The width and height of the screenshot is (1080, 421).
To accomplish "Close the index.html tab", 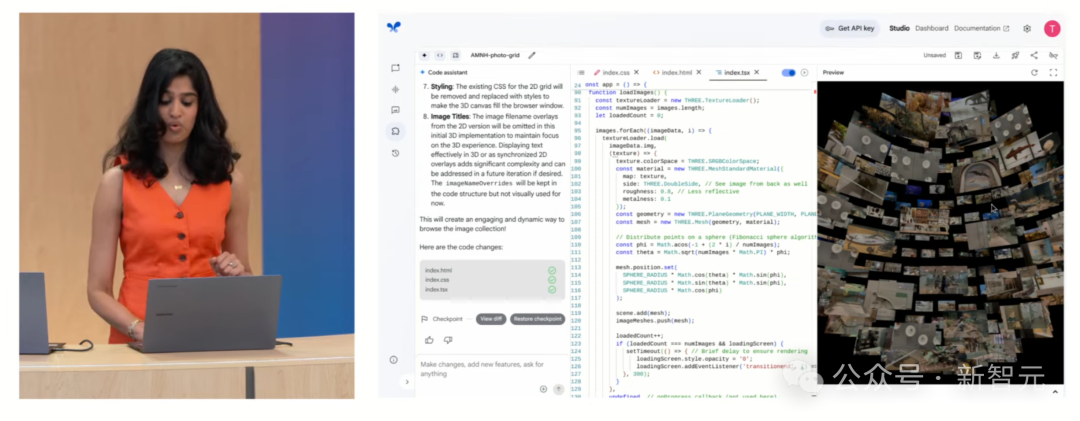I will coord(698,72).
